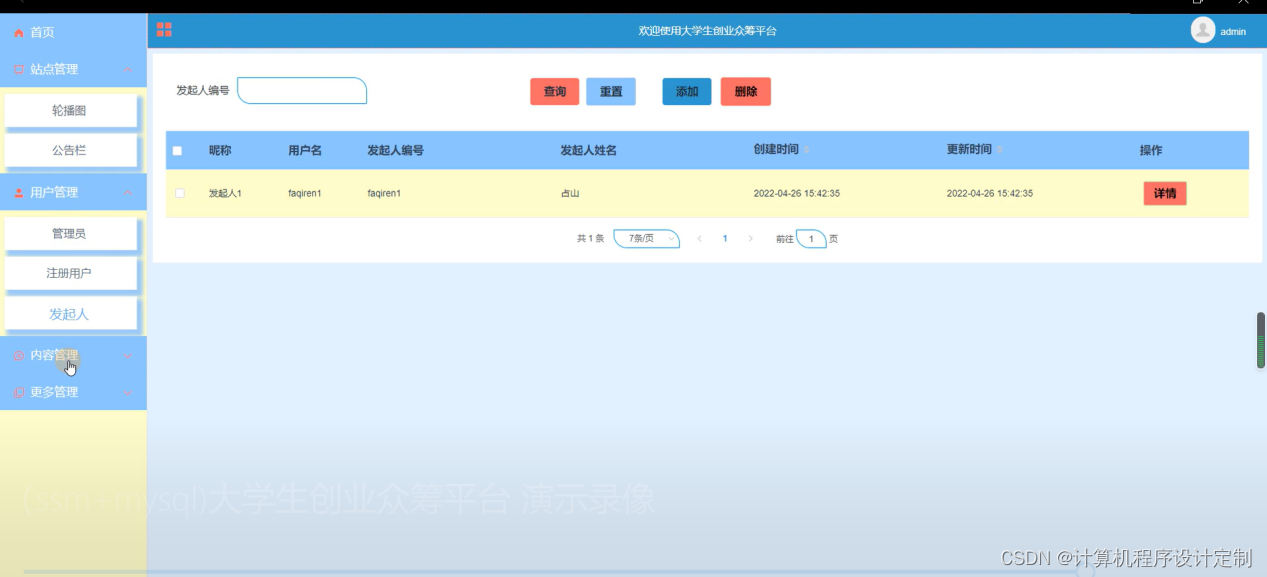Expand the 内容管理 chevron
This screenshot has height=577, width=1267.
coord(127,355)
